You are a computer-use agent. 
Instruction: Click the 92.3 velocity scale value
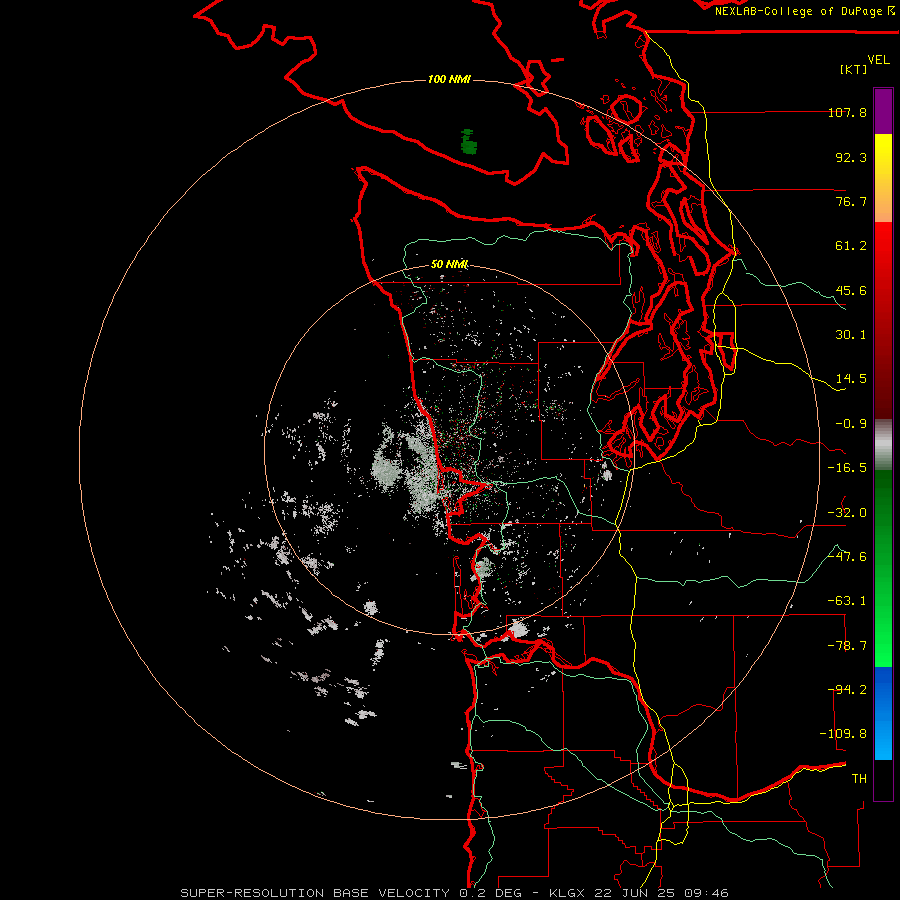(x=851, y=157)
